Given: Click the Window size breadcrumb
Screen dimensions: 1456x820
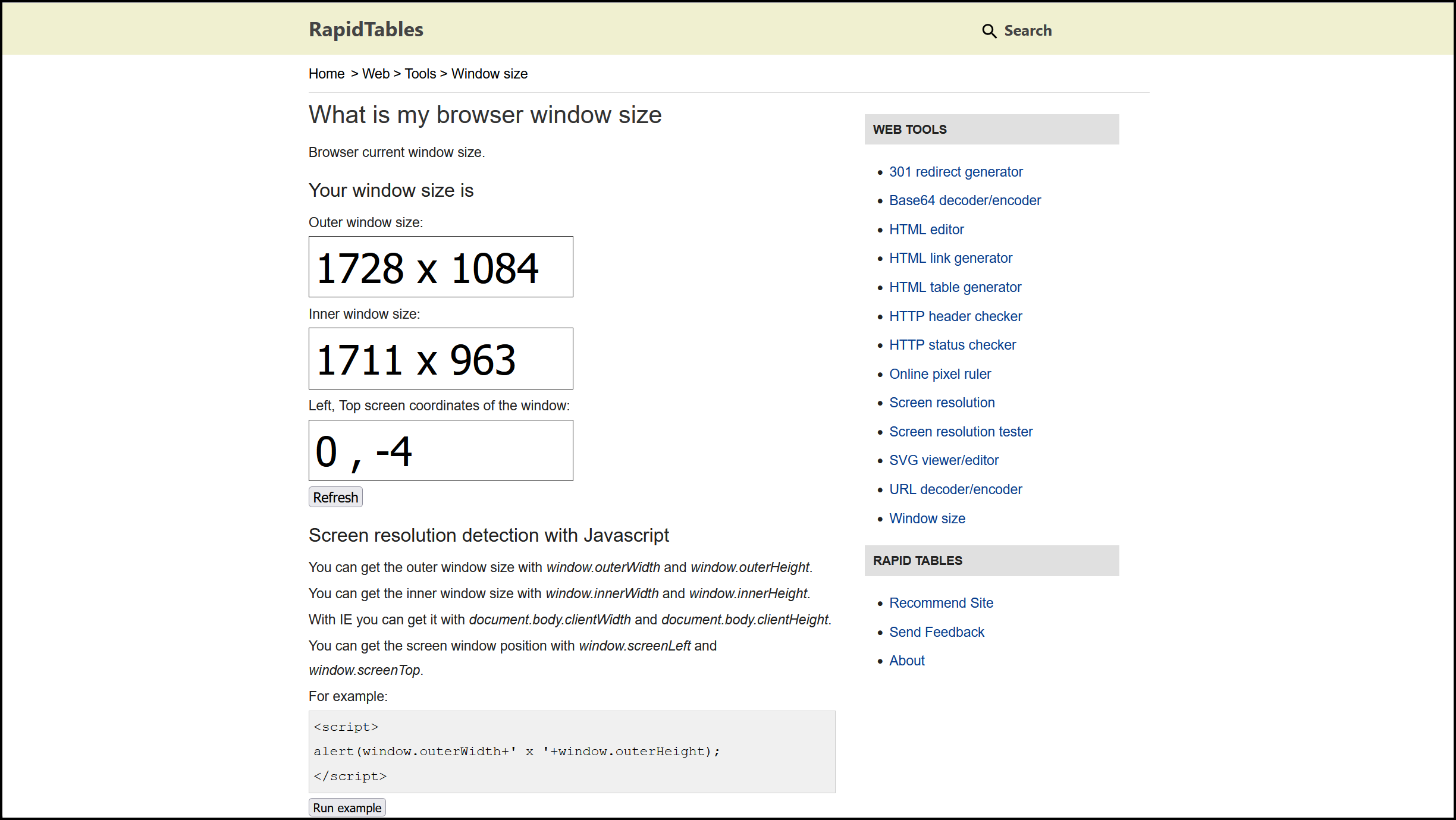Looking at the screenshot, I should 489,74.
